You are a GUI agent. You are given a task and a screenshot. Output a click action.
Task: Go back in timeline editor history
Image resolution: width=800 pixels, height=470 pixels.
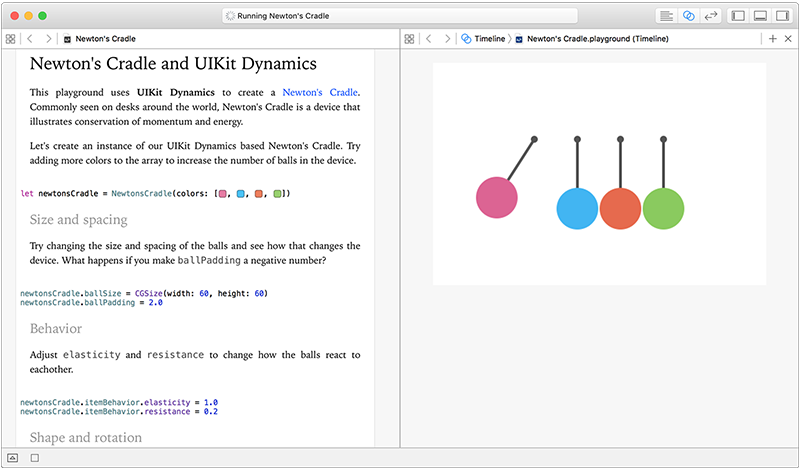coord(429,39)
